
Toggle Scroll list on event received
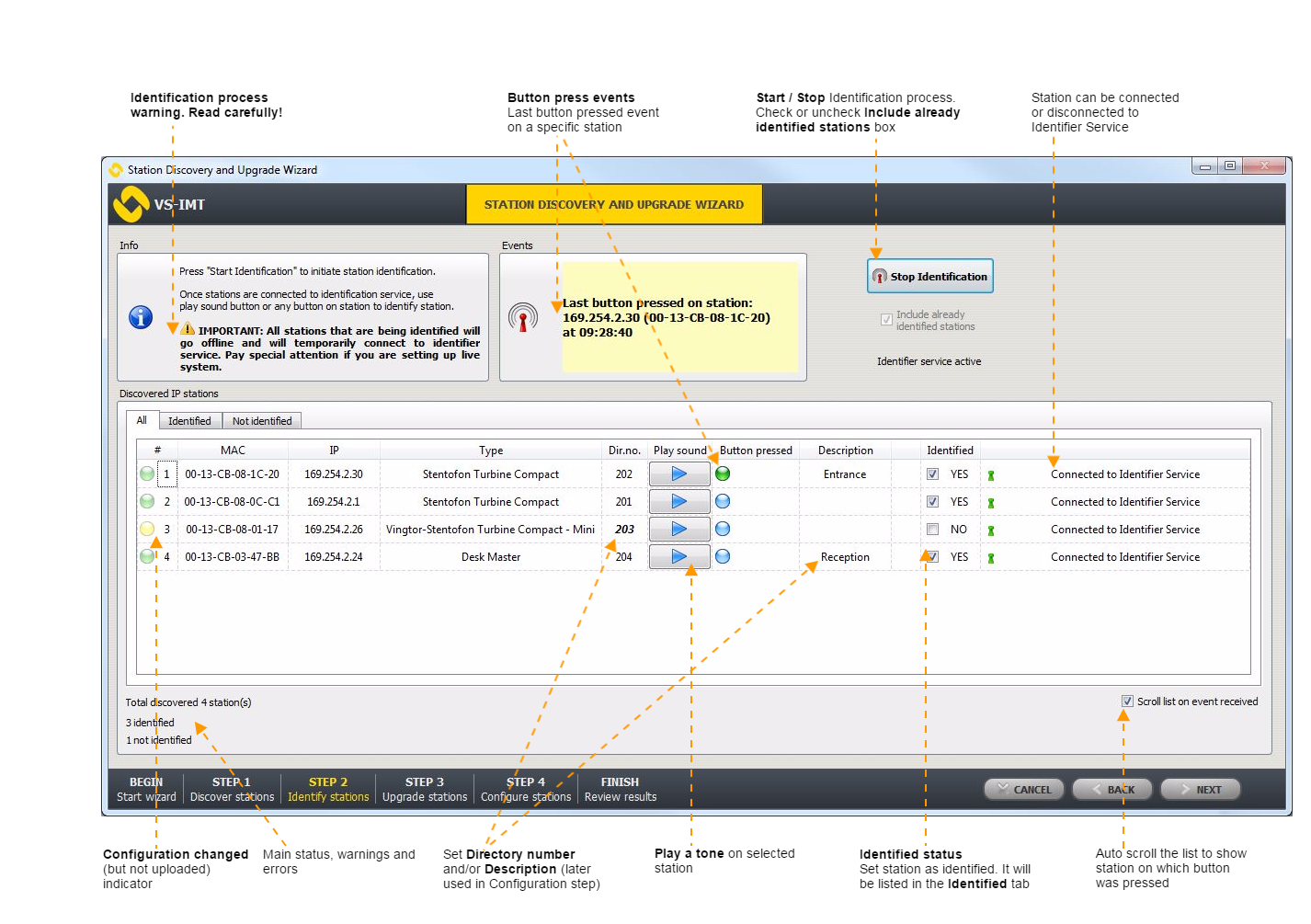tap(1127, 702)
